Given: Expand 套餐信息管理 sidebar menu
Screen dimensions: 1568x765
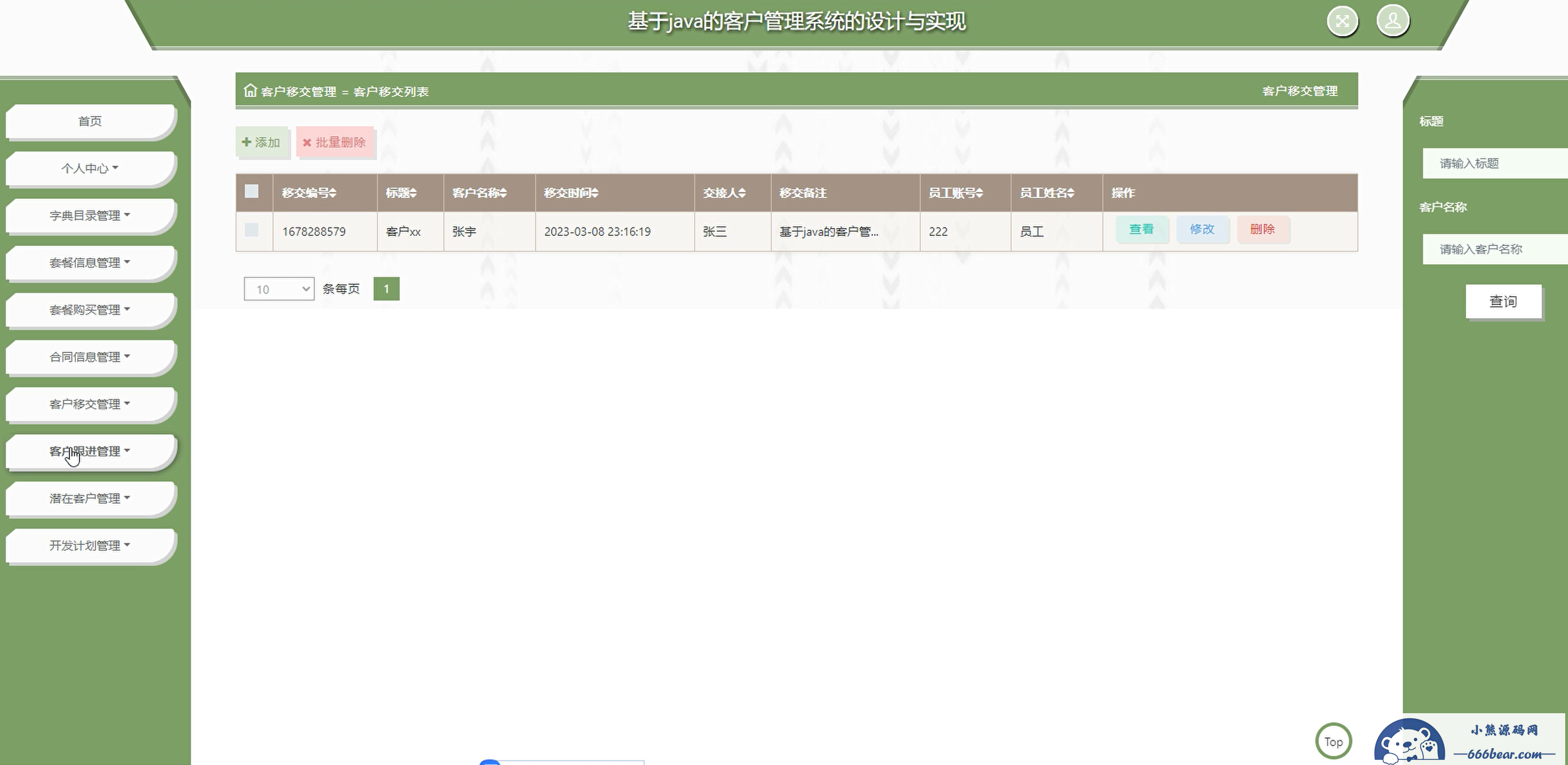Looking at the screenshot, I should (90, 262).
